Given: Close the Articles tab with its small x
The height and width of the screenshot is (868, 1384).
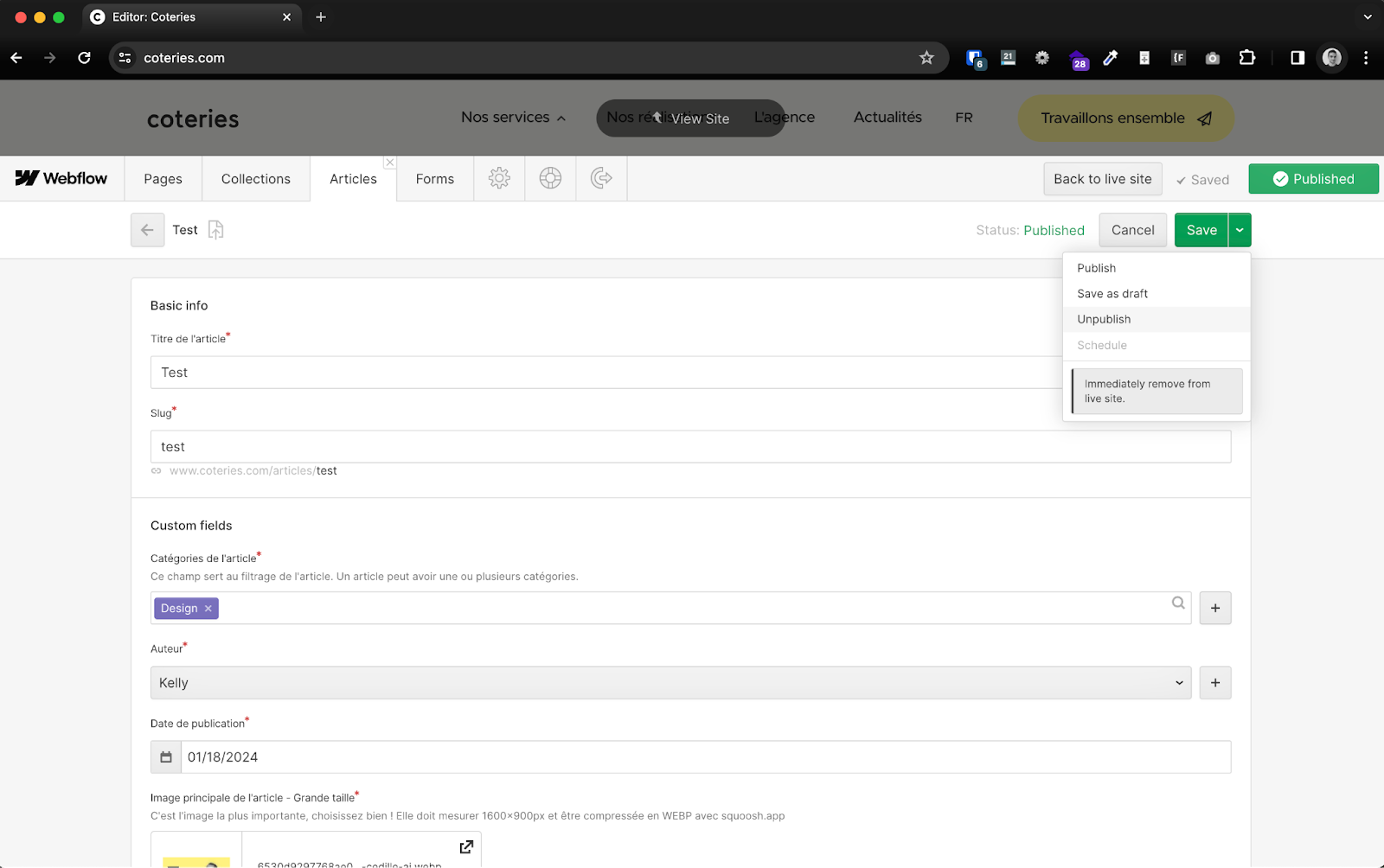Looking at the screenshot, I should pyautogui.click(x=390, y=163).
